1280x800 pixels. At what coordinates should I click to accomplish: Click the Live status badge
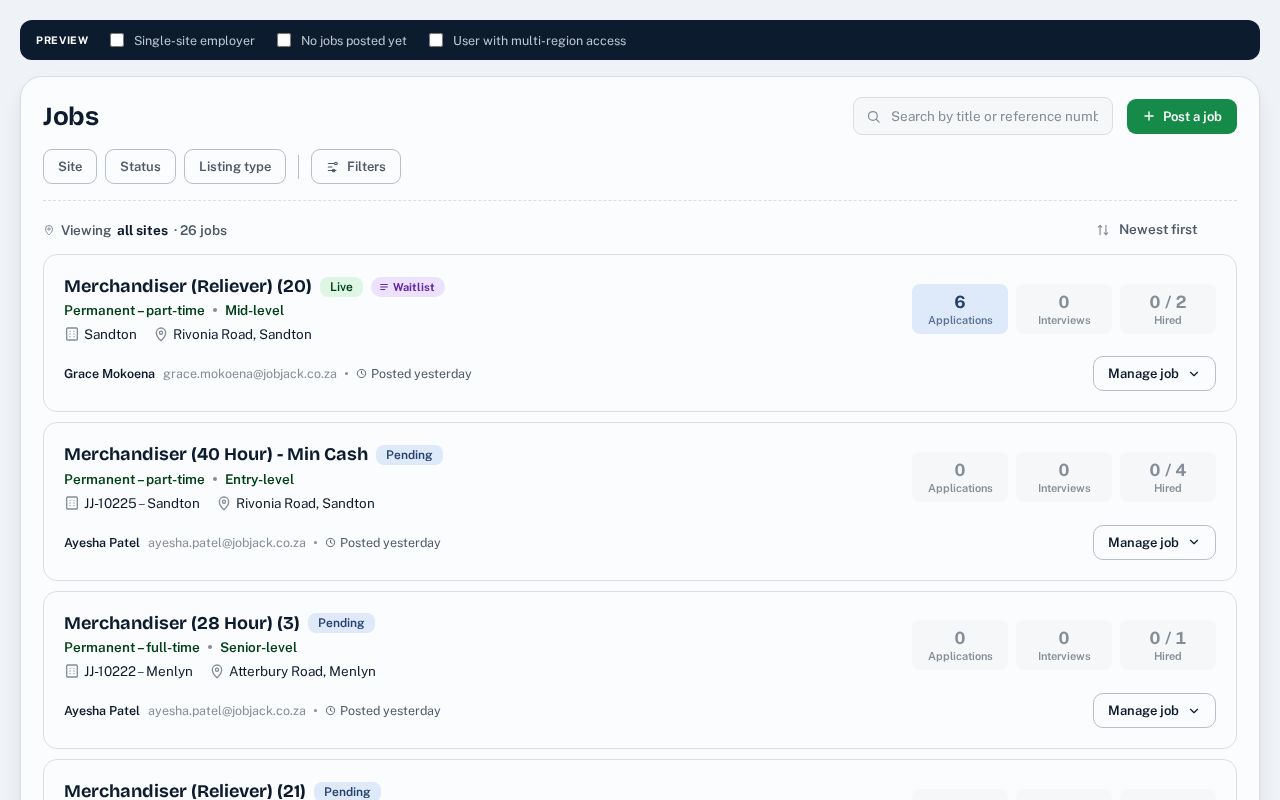click(341, 287)
